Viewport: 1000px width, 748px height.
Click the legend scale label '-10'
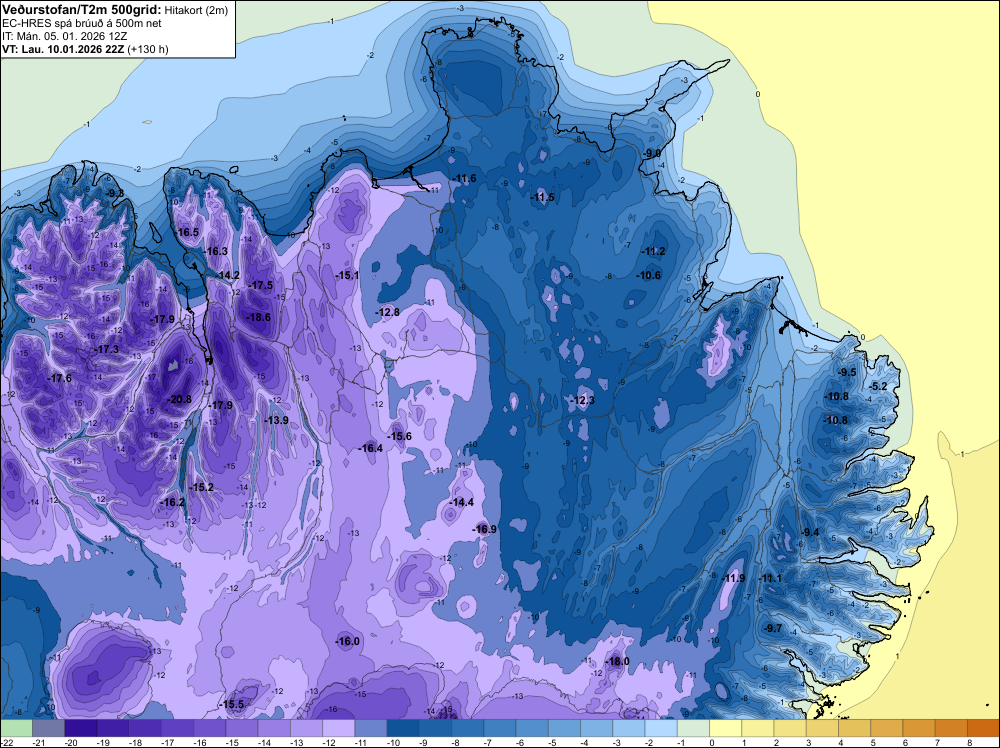[x=393, y=742]
